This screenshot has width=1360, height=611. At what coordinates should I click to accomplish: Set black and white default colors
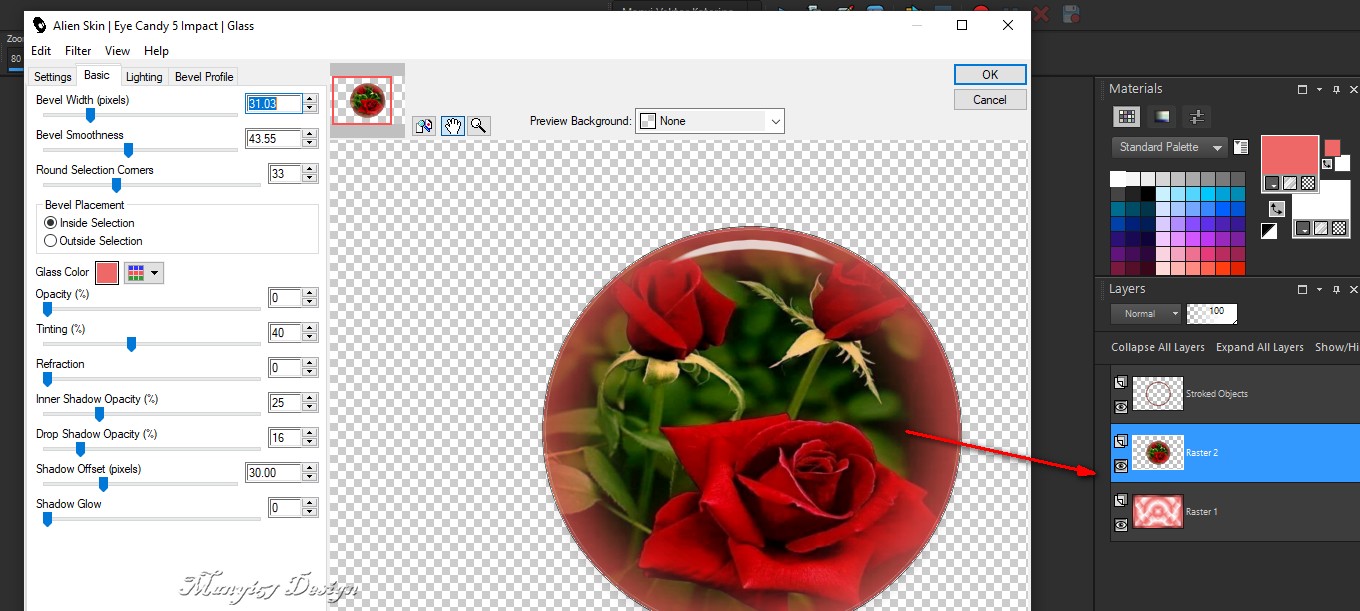click(1269, 232)
